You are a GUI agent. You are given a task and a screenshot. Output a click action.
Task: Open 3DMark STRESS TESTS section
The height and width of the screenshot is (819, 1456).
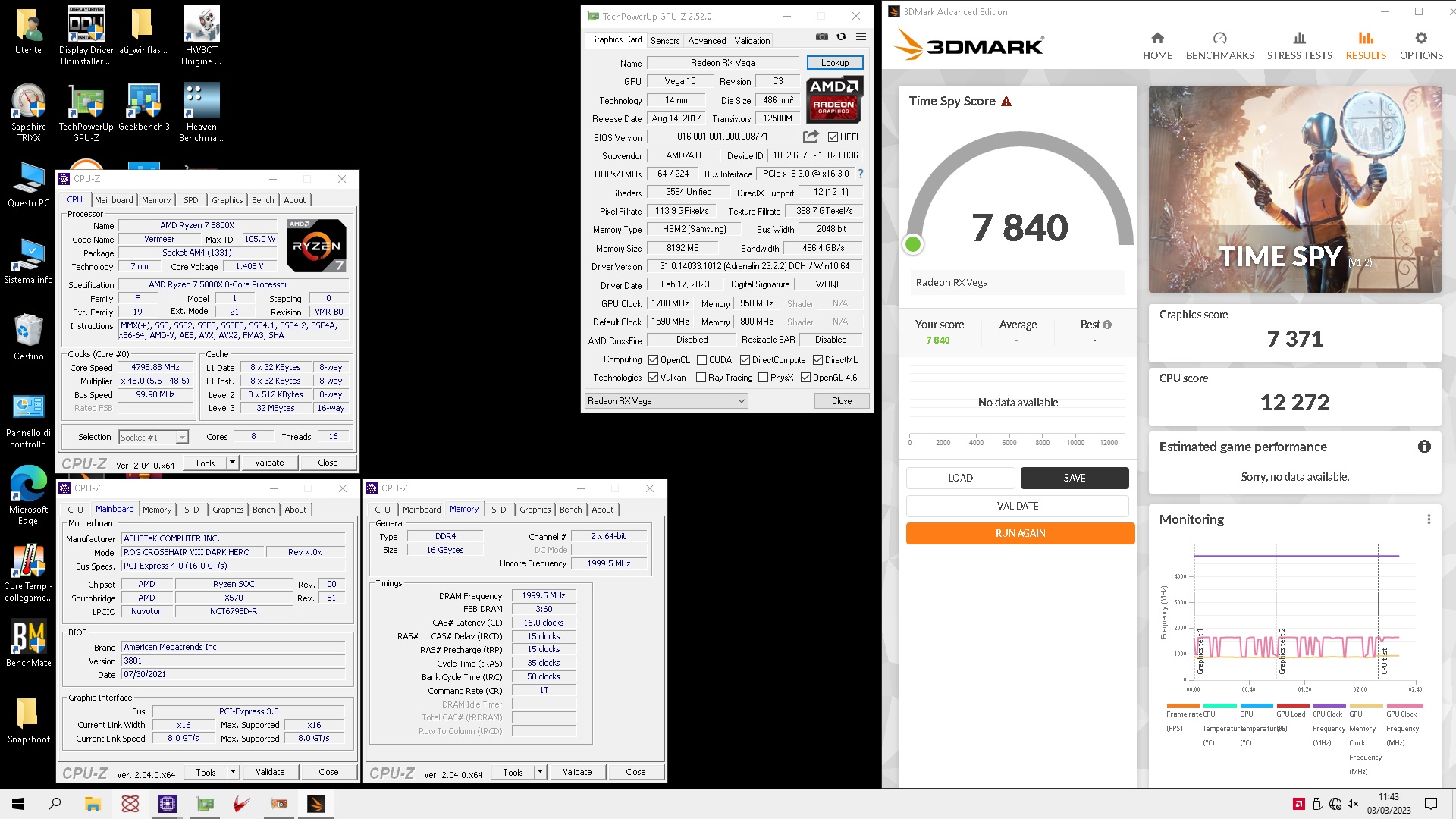pyautogui.click(x=1299, y=45)
